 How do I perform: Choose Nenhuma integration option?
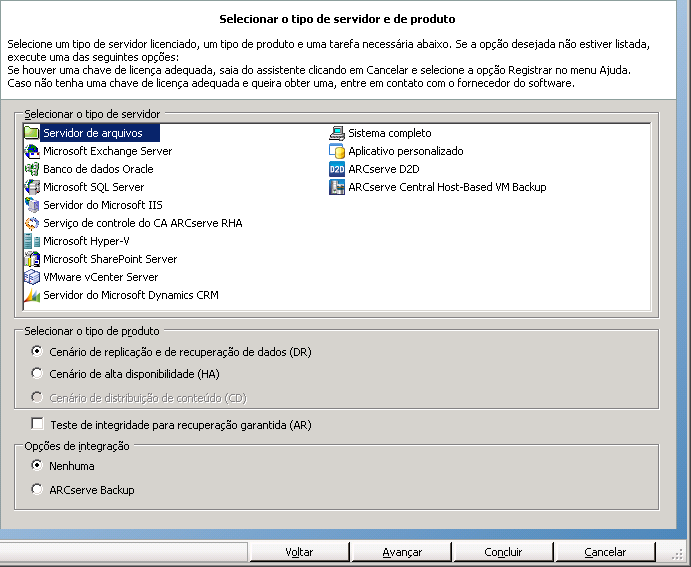coord(37,465)
